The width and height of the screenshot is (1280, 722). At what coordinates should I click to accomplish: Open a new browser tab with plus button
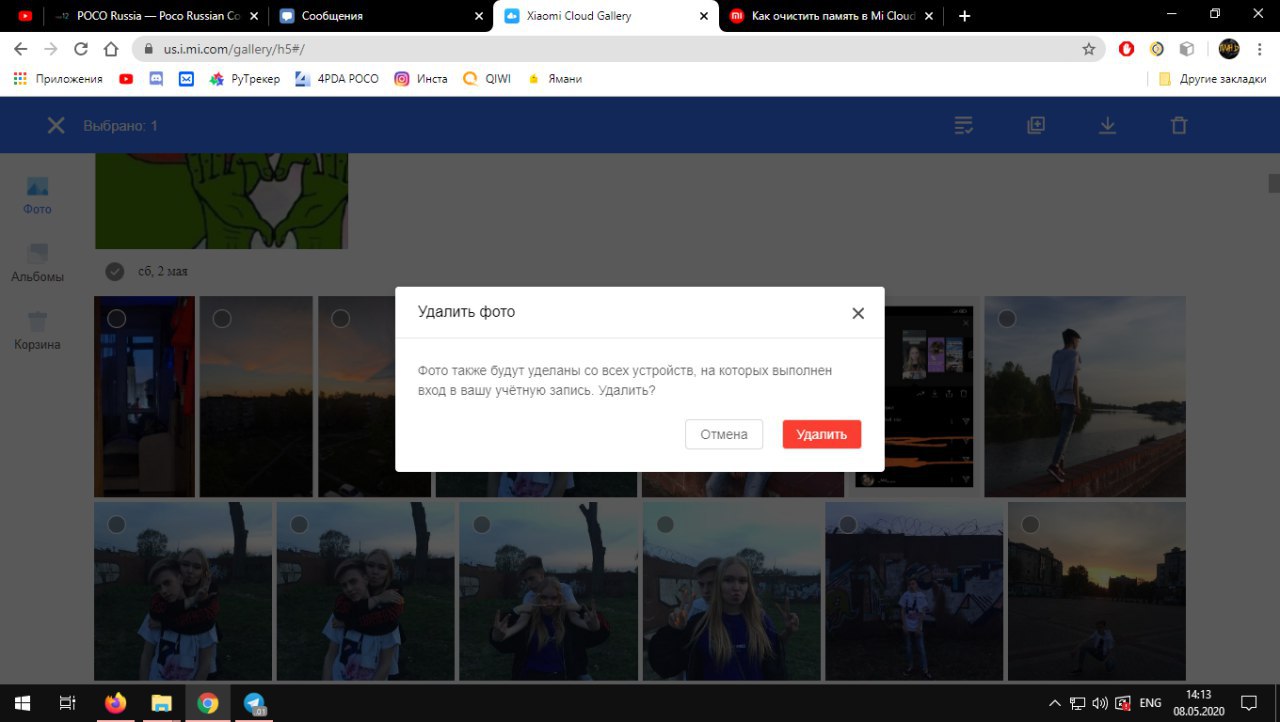[x=964, y=16]
